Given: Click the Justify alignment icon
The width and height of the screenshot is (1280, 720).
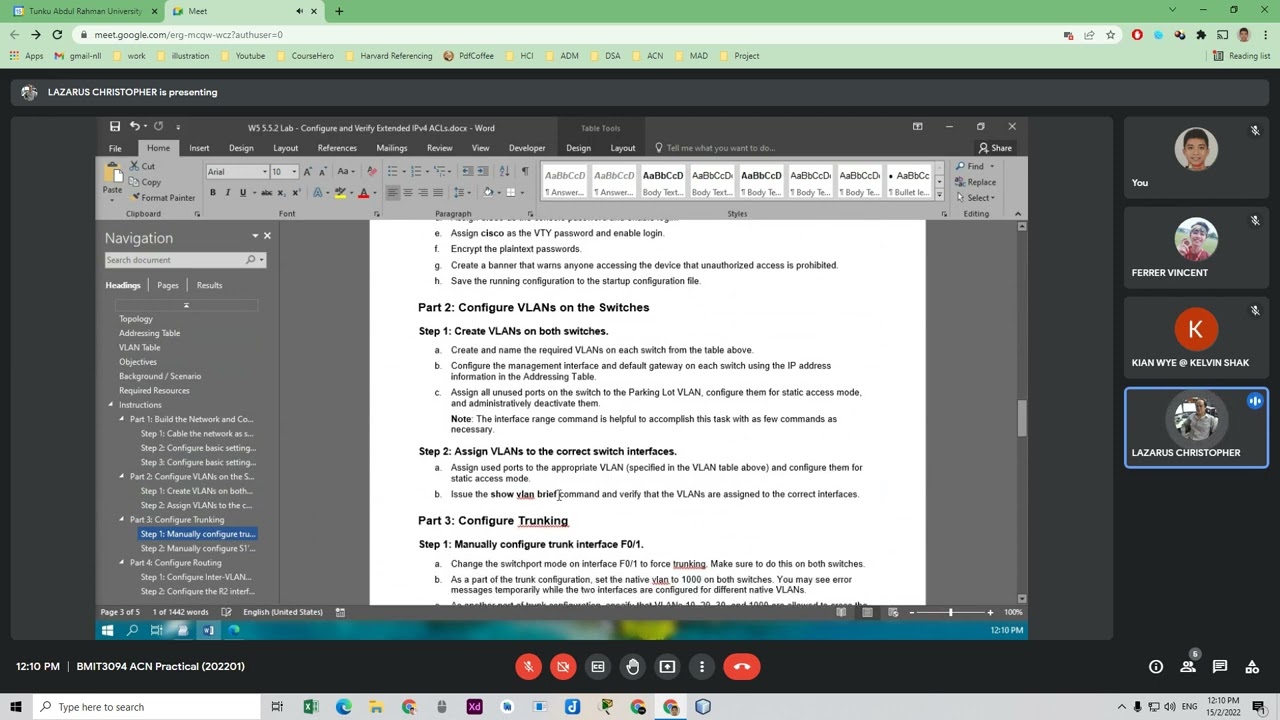Looking at the screenshot, I should pyautogui.click(x=438, y=193).
